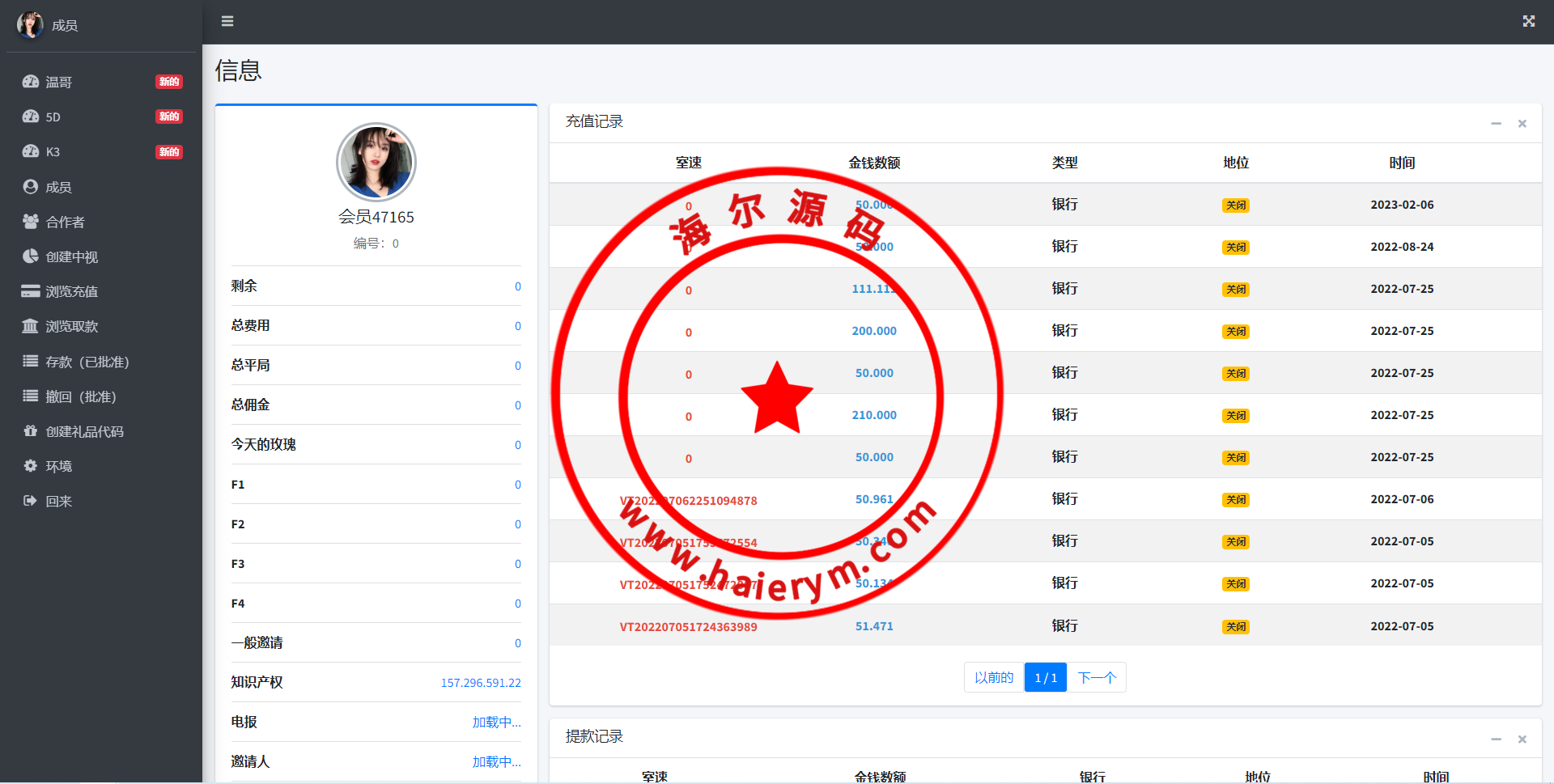Click the hamburger menu icon in top bar
This screenshot has width=1554, height=784.
click(227, 21)
